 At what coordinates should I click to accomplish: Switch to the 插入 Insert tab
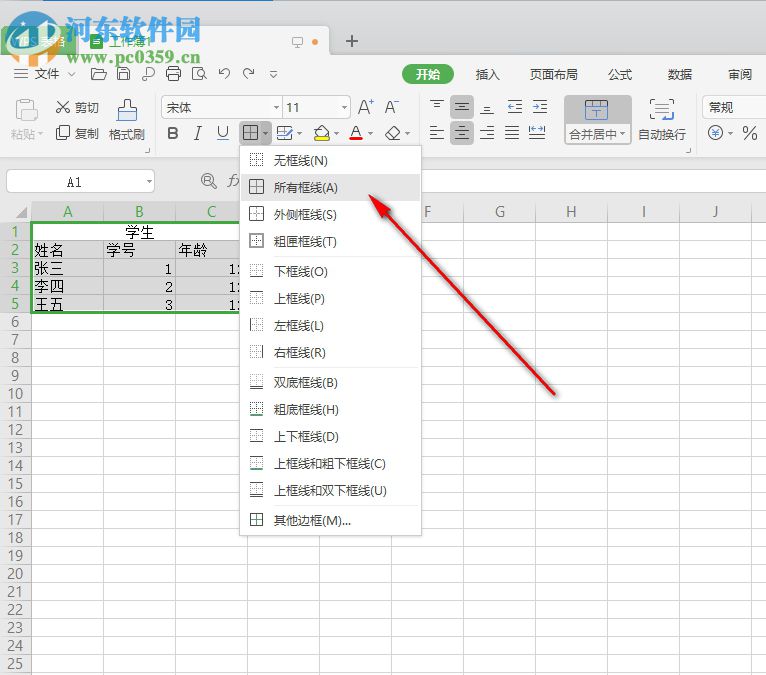488,74
